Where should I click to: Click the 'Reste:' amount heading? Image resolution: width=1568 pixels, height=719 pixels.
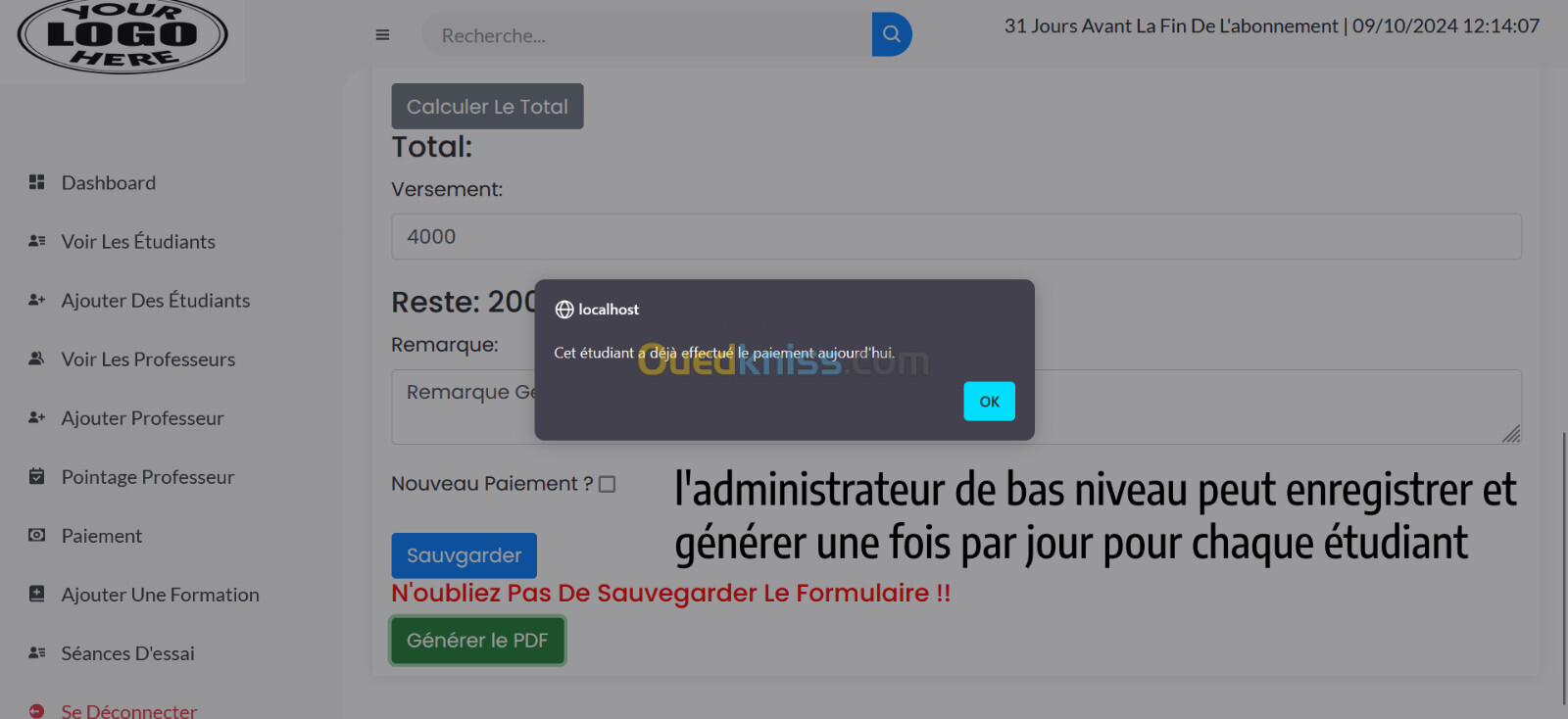click(x=464, y=302)
